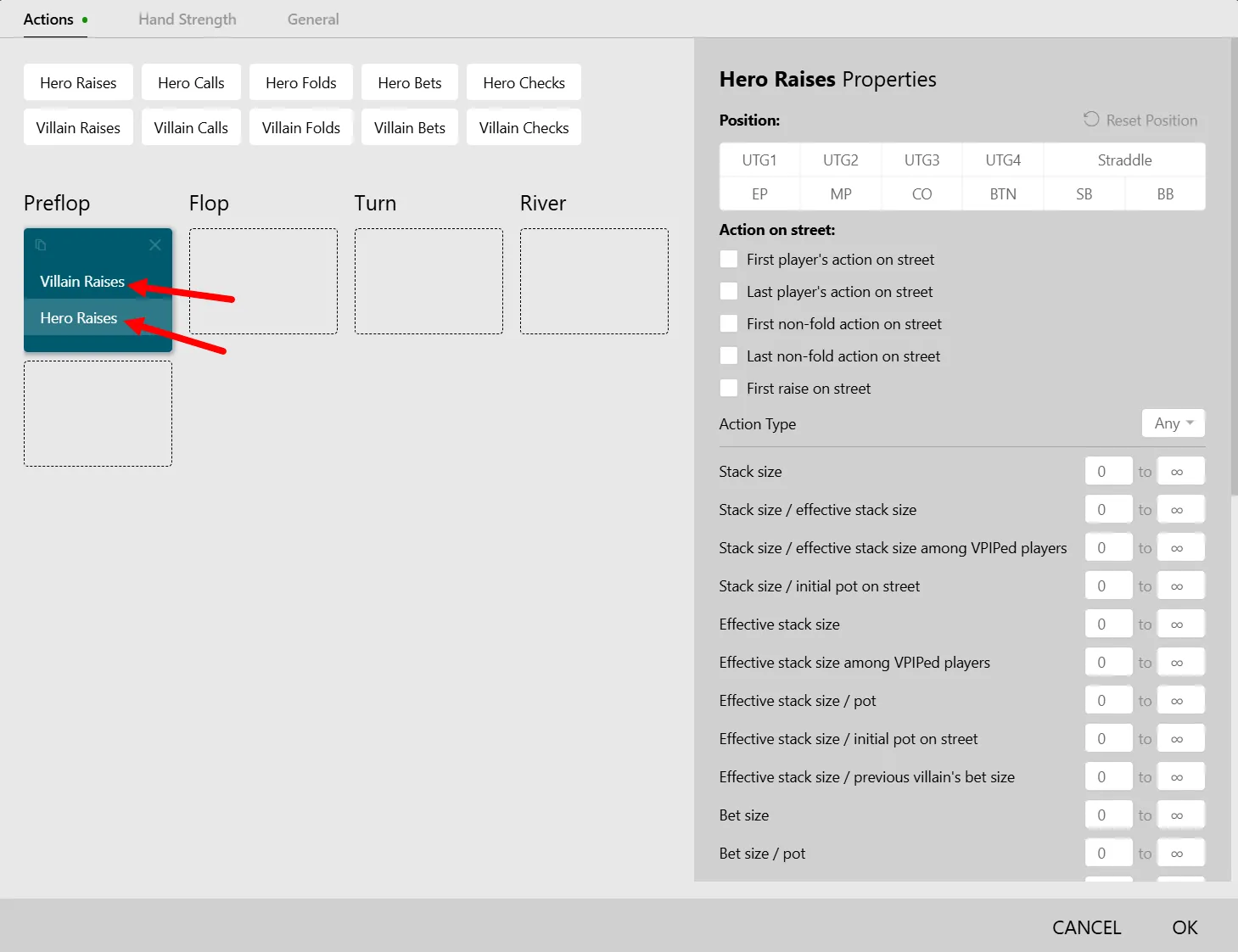1238x952 pixels.
Task: Select the Straddle position
Action: coord(1124,160)
